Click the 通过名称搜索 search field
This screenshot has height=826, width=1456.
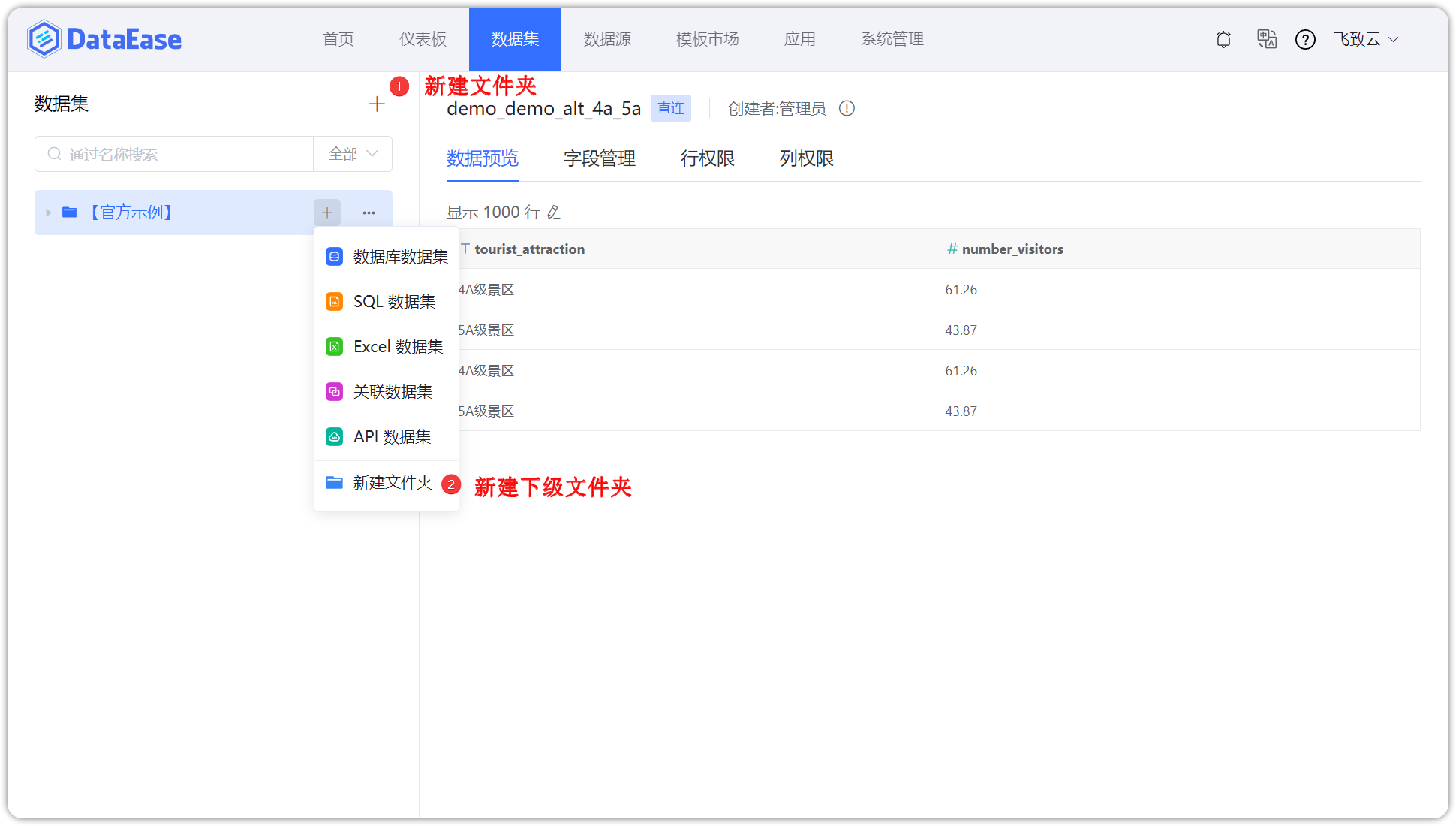pyautogui.click(x=174, y=154)
